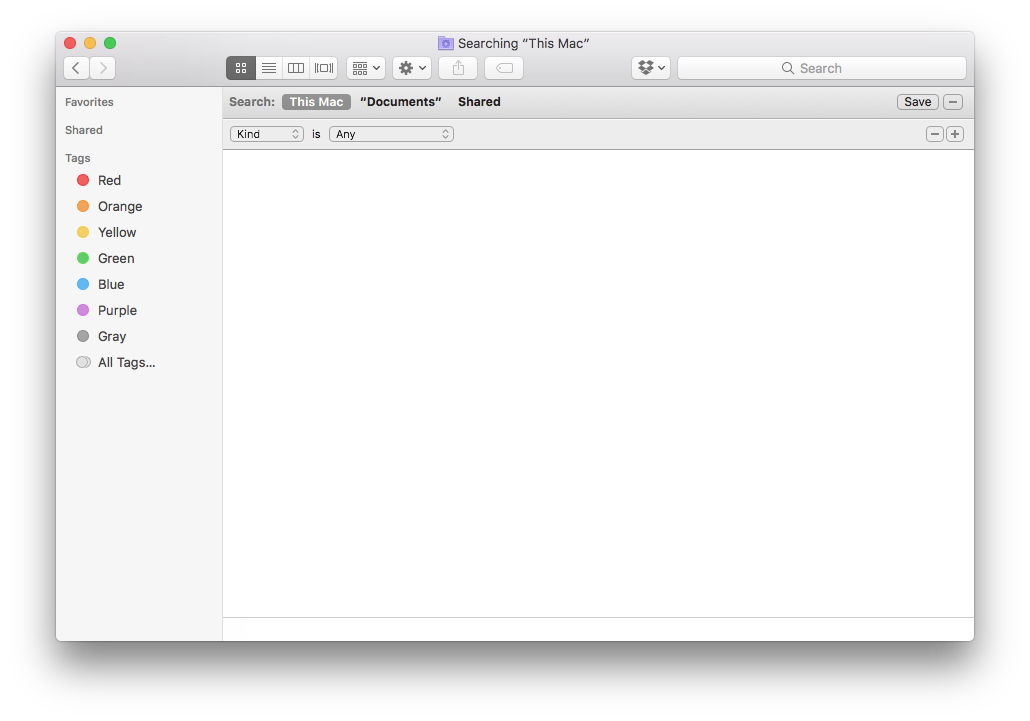
Task: Select the Green tag
Action: (116, 258)
